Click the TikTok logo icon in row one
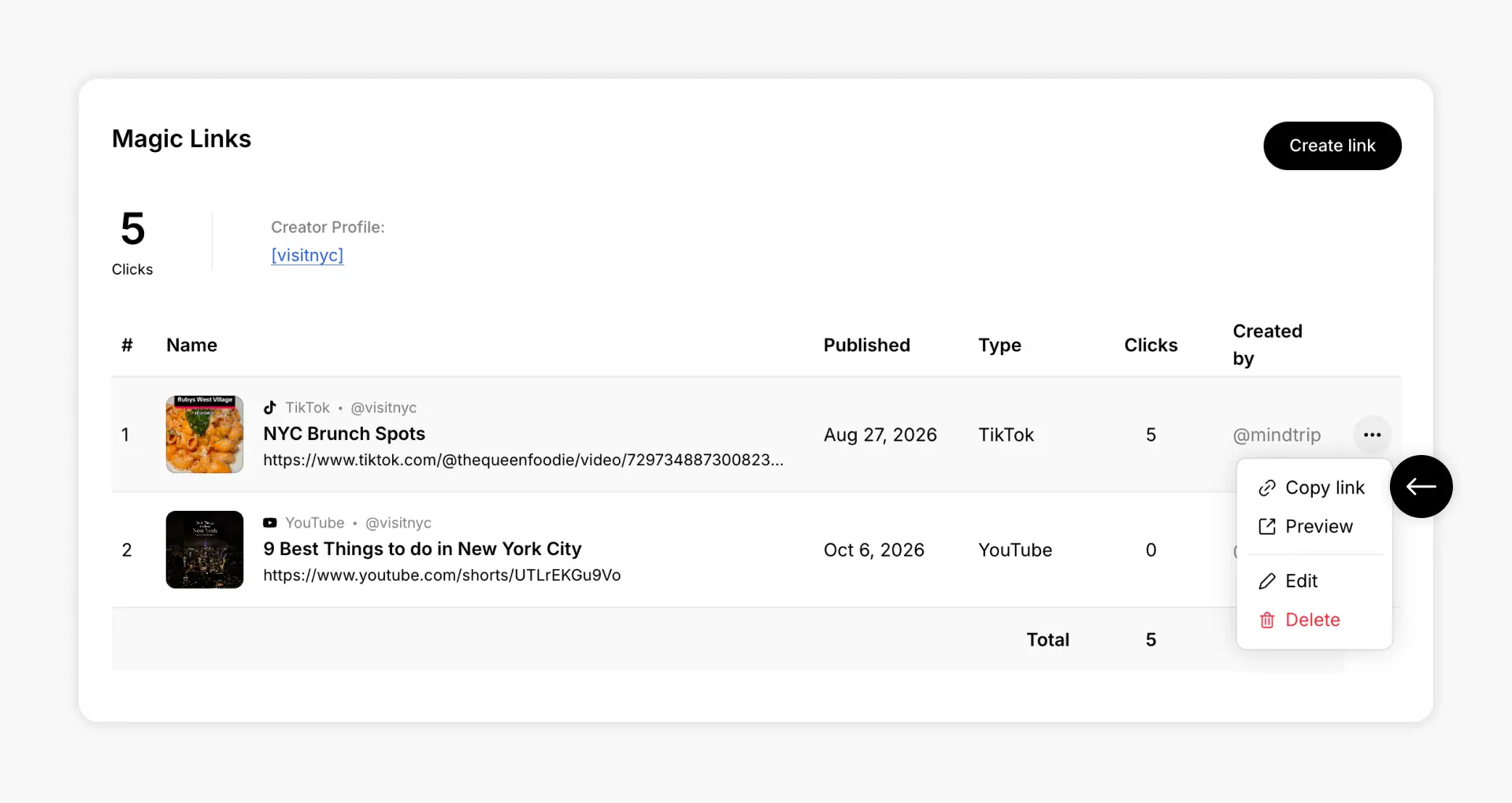1512x803 pixels. tap(270, 407)
